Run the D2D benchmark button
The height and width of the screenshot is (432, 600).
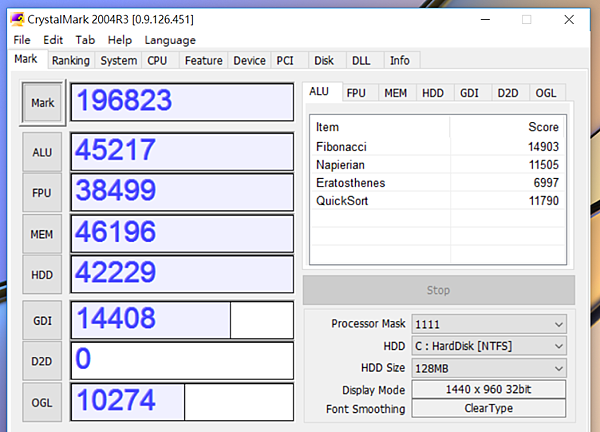point(42,361)
